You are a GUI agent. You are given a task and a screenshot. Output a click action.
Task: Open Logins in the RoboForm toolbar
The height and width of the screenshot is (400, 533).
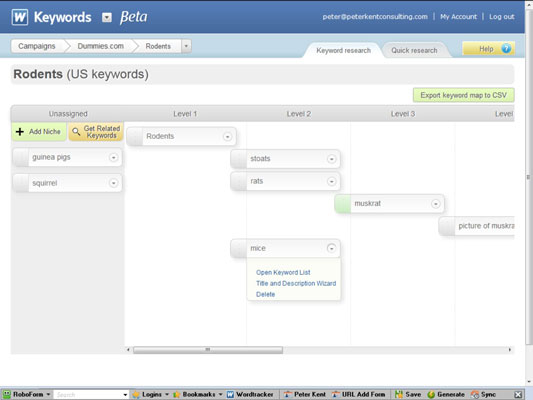[x=151, y=395]
